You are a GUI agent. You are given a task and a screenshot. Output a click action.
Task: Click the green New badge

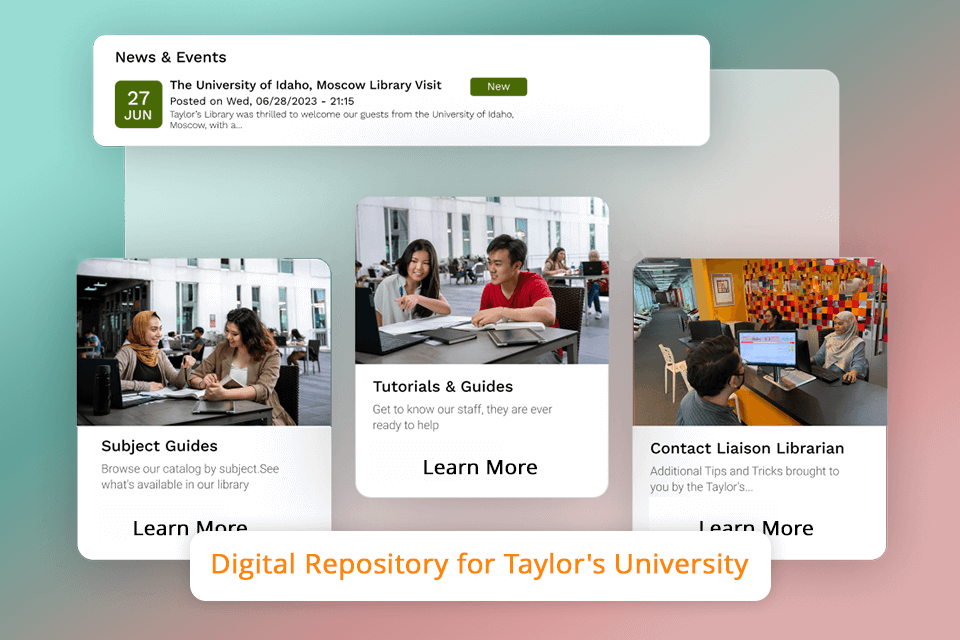click(498, 86)
